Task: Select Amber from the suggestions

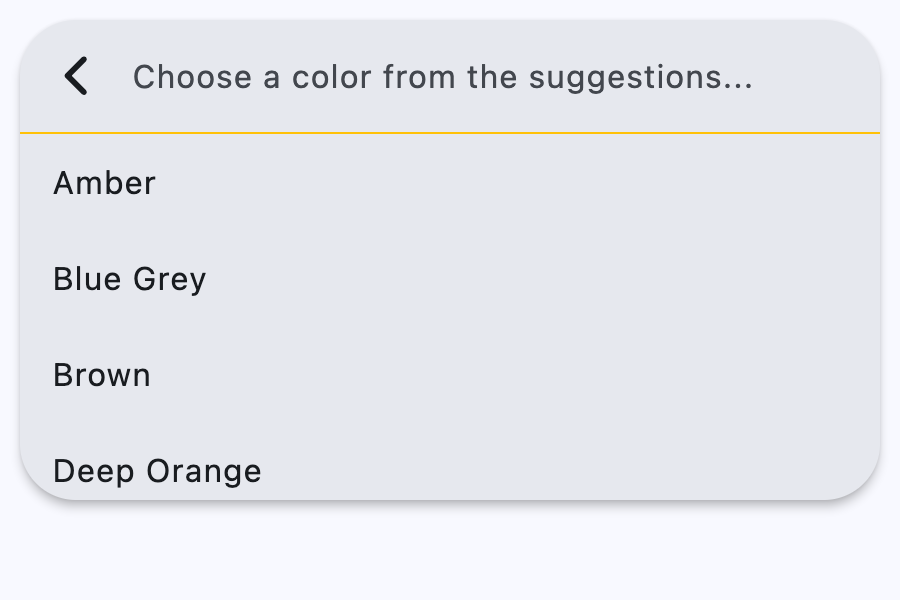Action: (x=105, y=183)
